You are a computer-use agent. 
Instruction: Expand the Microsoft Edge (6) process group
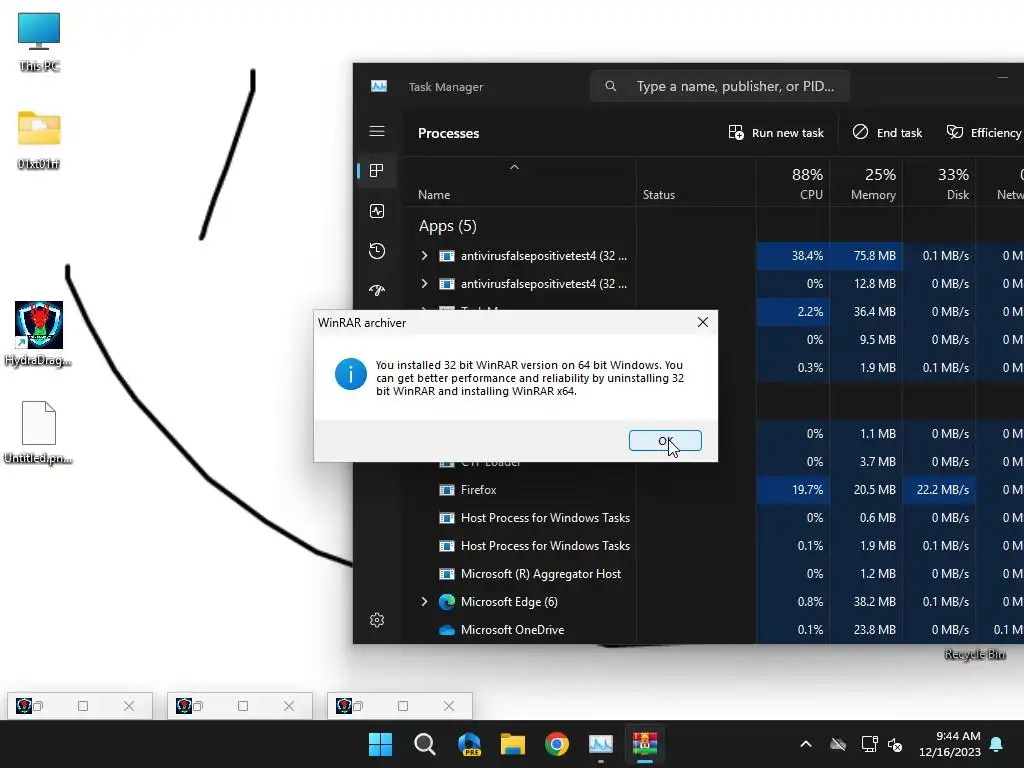pos(424,601)
